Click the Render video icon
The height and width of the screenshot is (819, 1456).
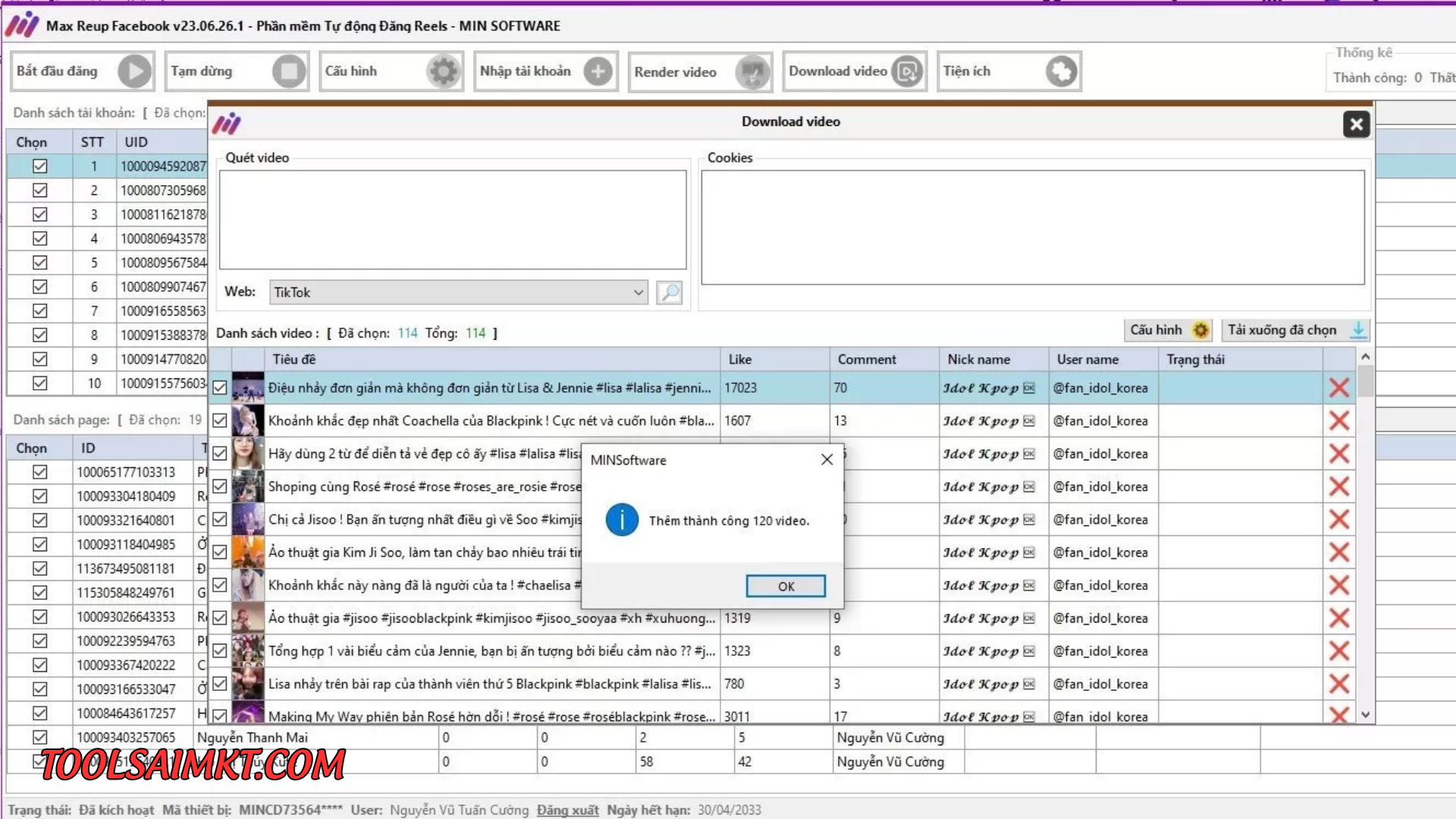[752, 72]
